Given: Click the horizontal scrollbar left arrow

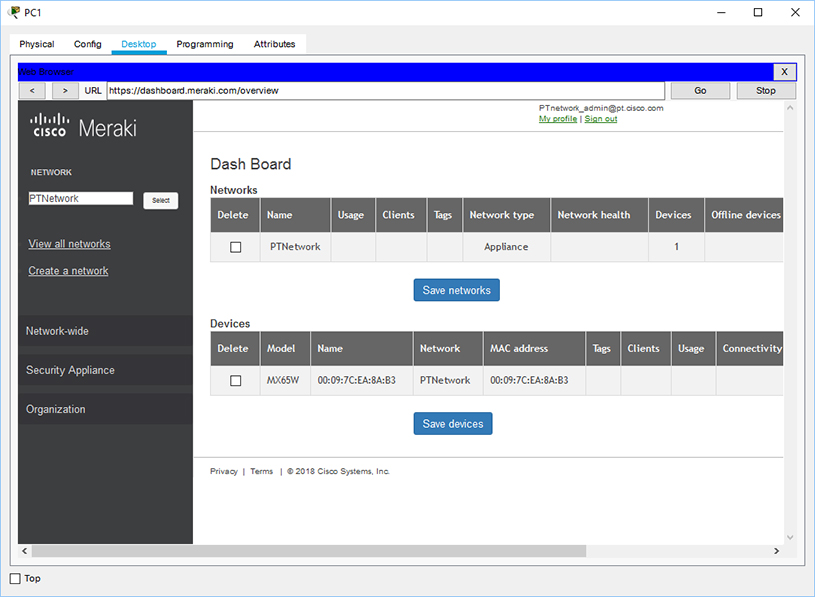Looking at the screenshot, I should click(24, 551).
